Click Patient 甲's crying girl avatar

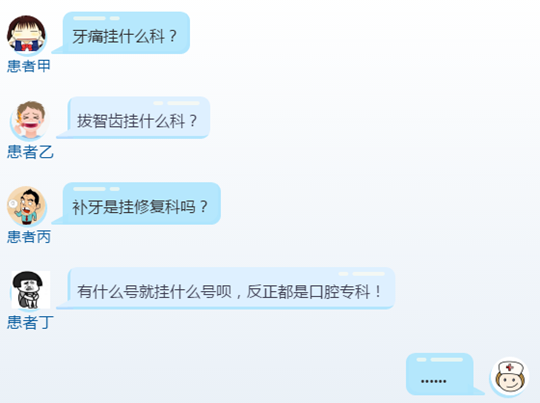pos(27,35)
